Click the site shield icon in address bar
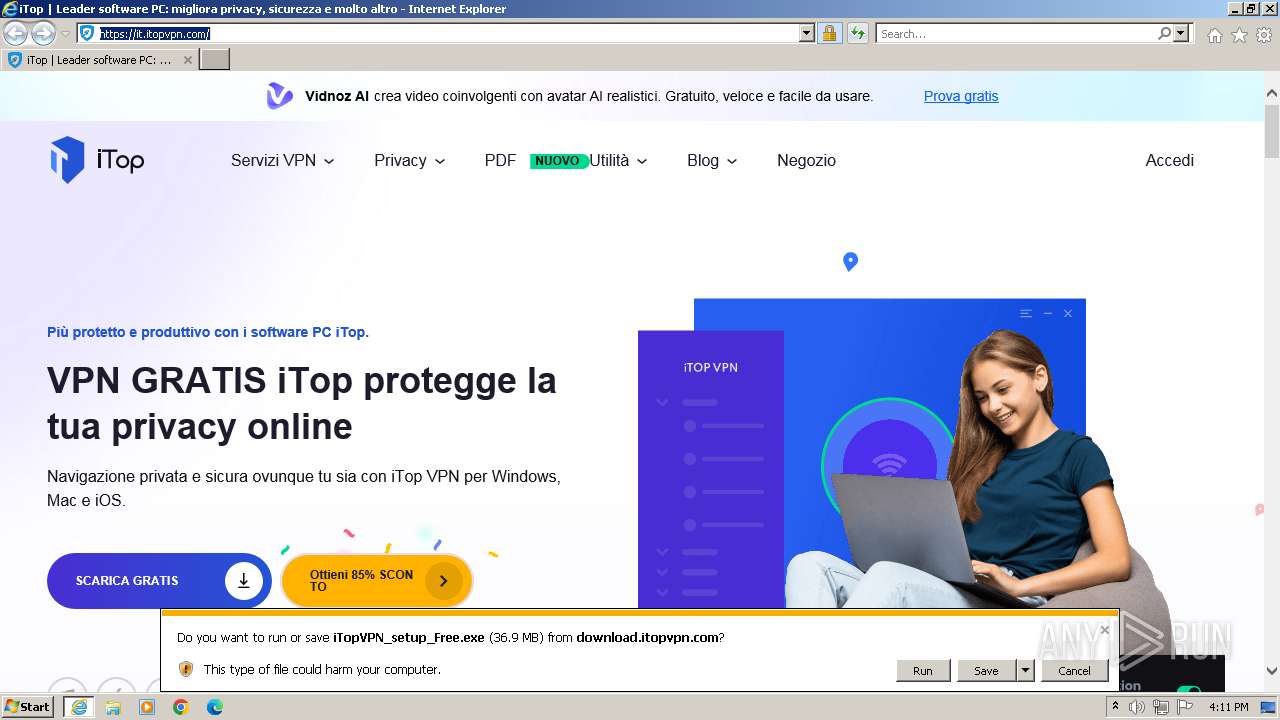 (x=87, y=33)
